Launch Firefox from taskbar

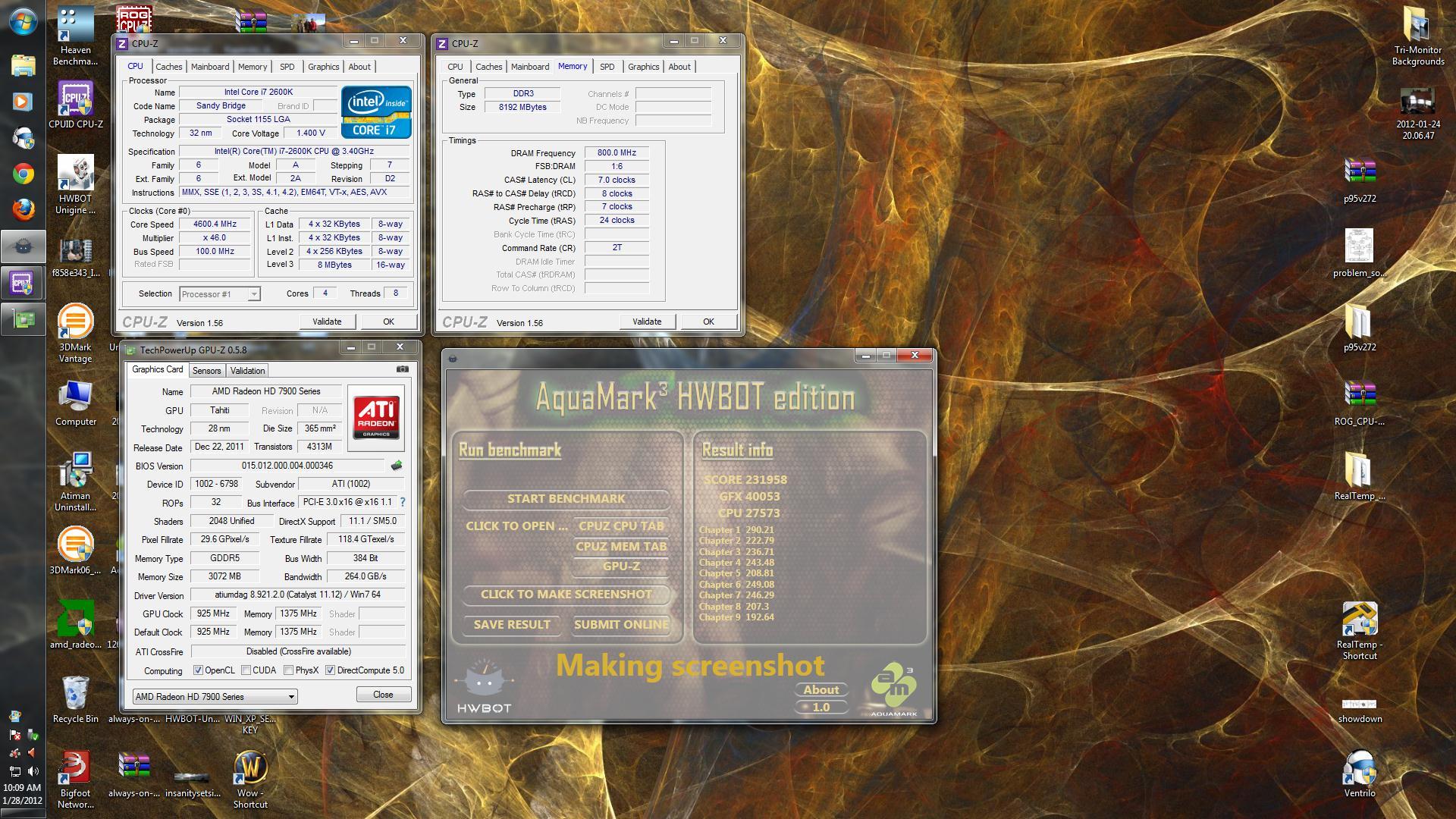(x=23, y=210)
